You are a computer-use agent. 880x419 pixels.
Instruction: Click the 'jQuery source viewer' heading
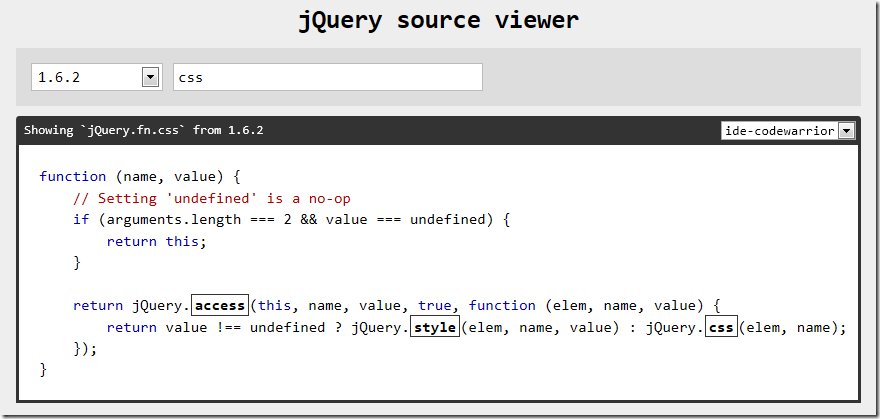438,21
